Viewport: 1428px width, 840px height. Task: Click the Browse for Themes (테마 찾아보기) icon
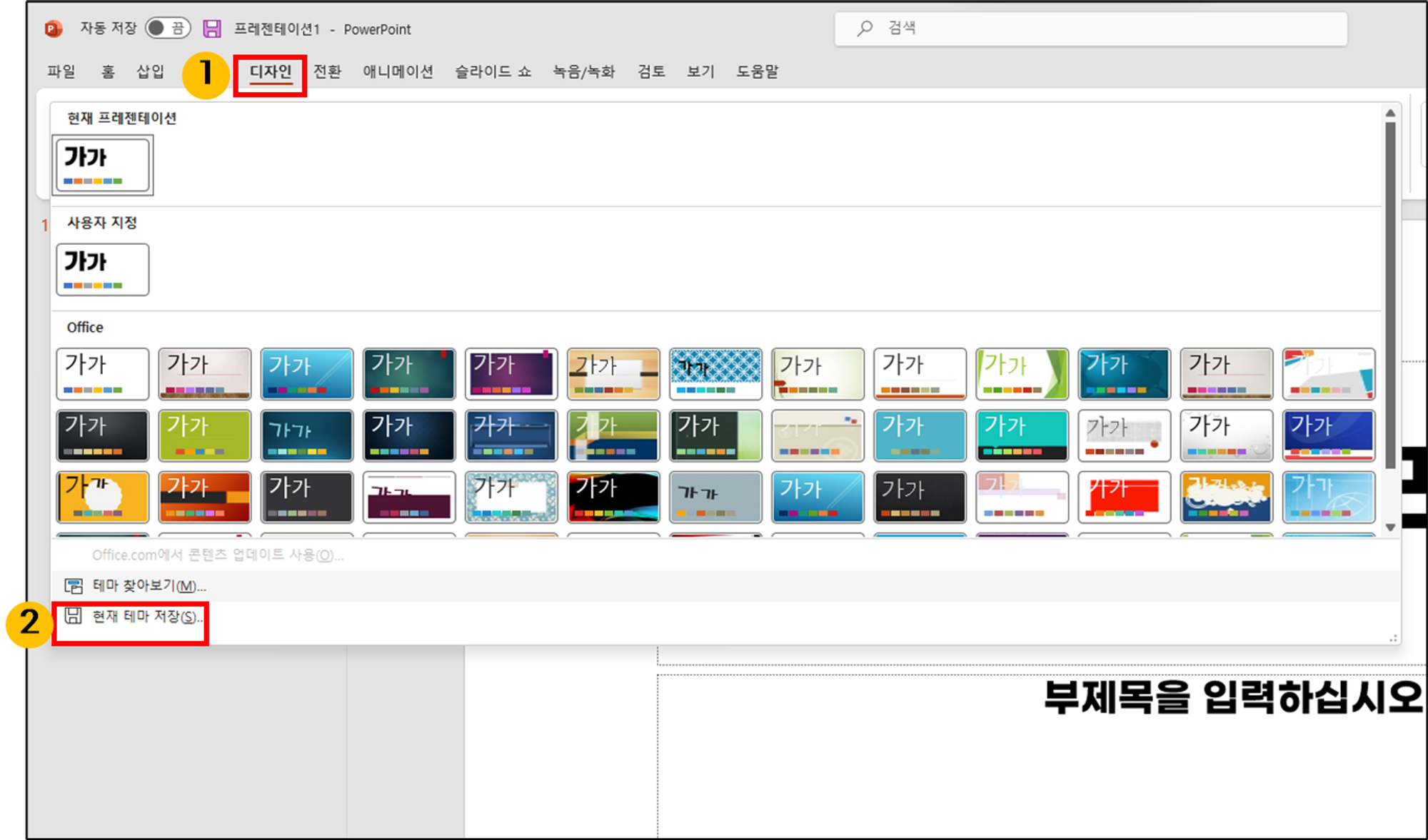coord(74,586)
